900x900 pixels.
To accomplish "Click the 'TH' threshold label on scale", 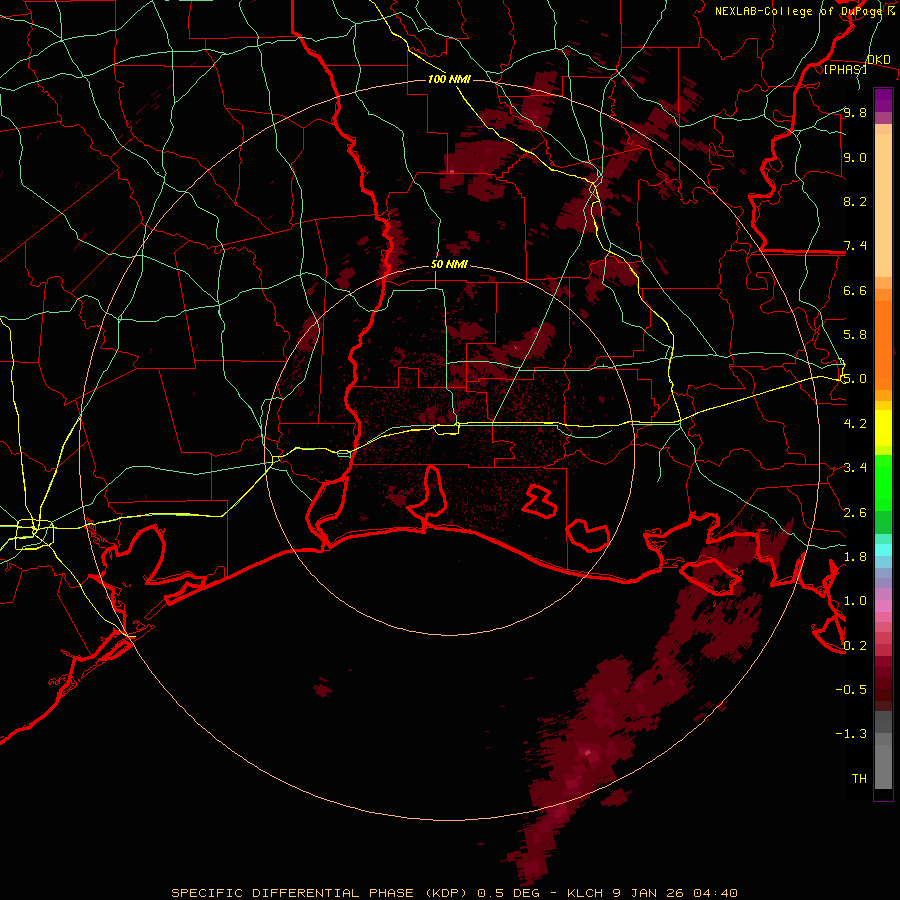I will (859, 779).
